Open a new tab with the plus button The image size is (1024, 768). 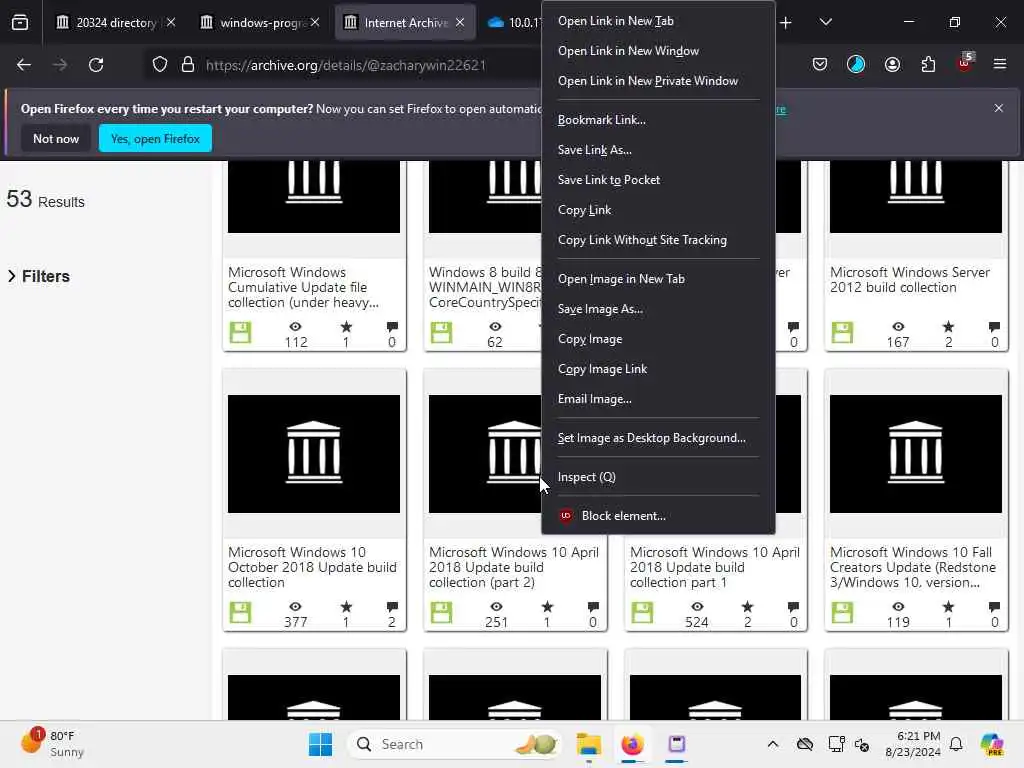786,23
